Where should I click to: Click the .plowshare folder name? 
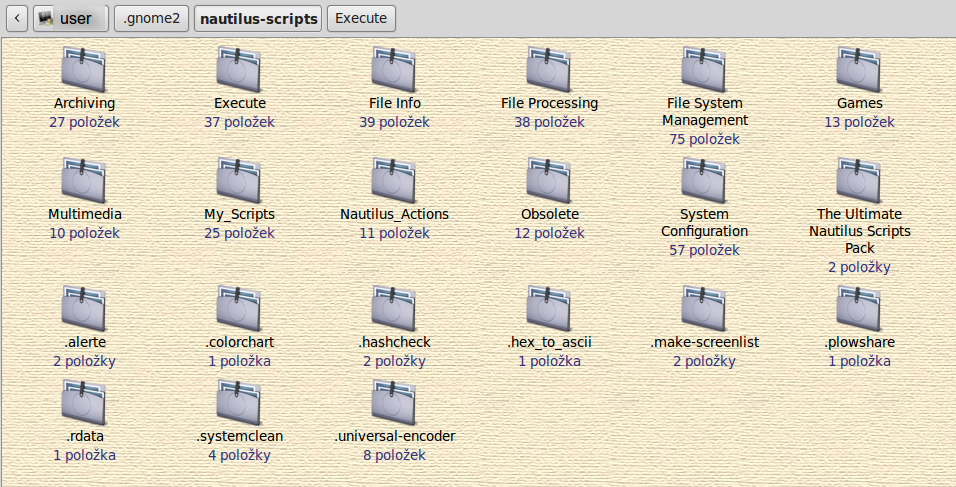[860, 343]
